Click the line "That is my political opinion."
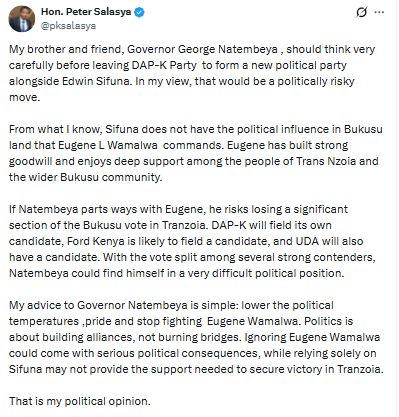 pos(80,401)
